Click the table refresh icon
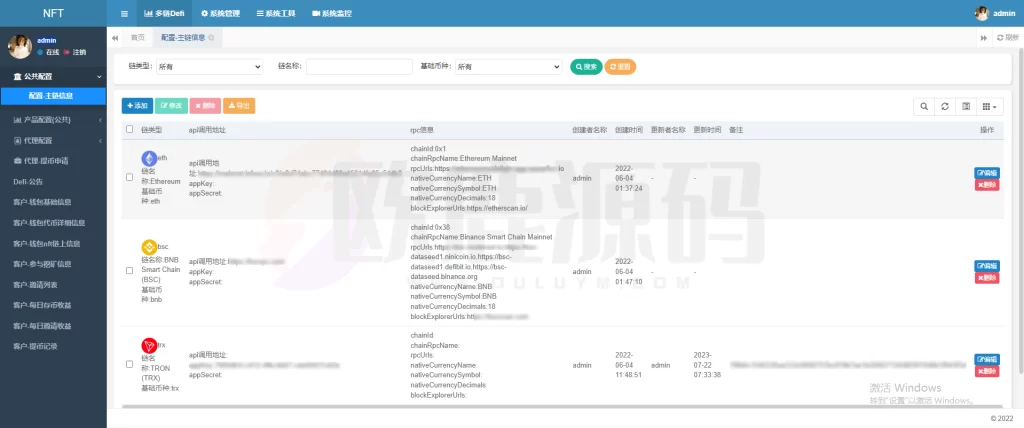 click(945, 107)
